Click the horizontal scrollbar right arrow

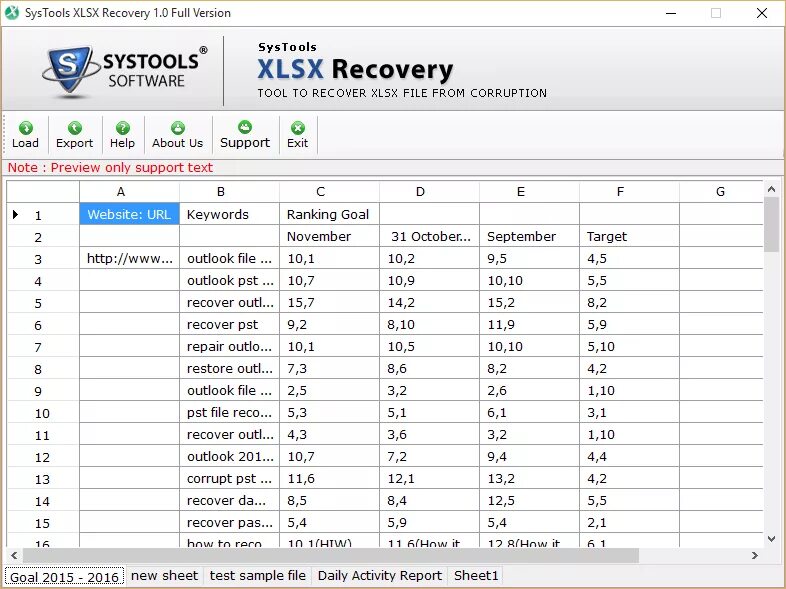pos(755,555)
